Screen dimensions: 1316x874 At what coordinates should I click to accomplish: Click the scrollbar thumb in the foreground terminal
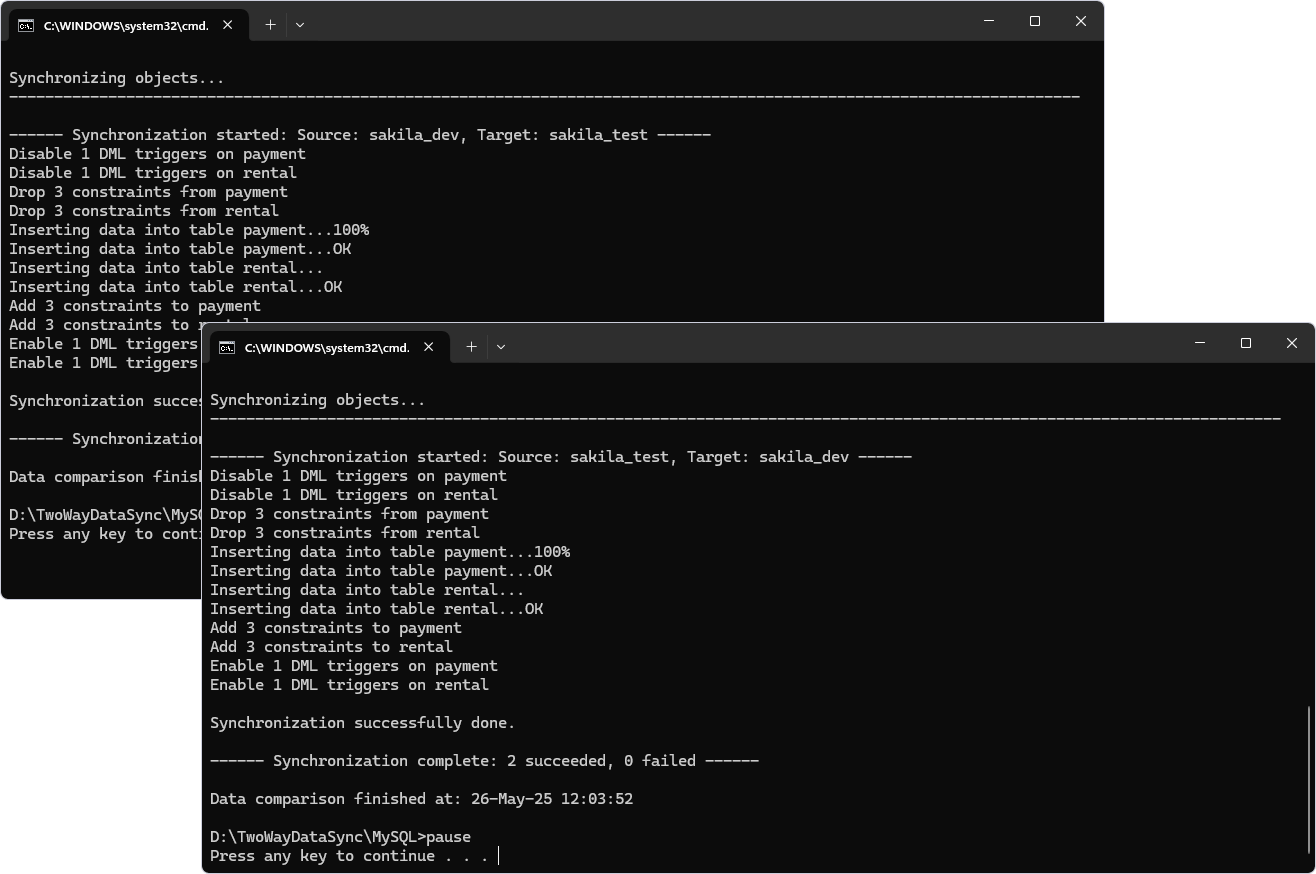(1309, 780)
